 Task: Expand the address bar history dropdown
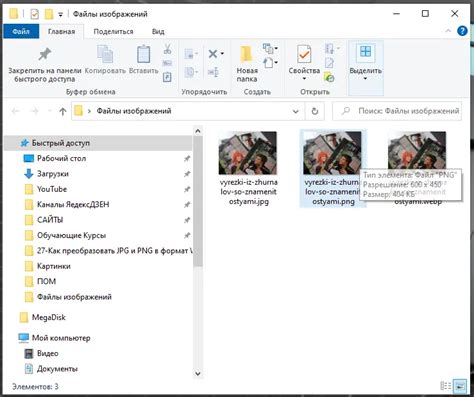[x=295, y=111]
